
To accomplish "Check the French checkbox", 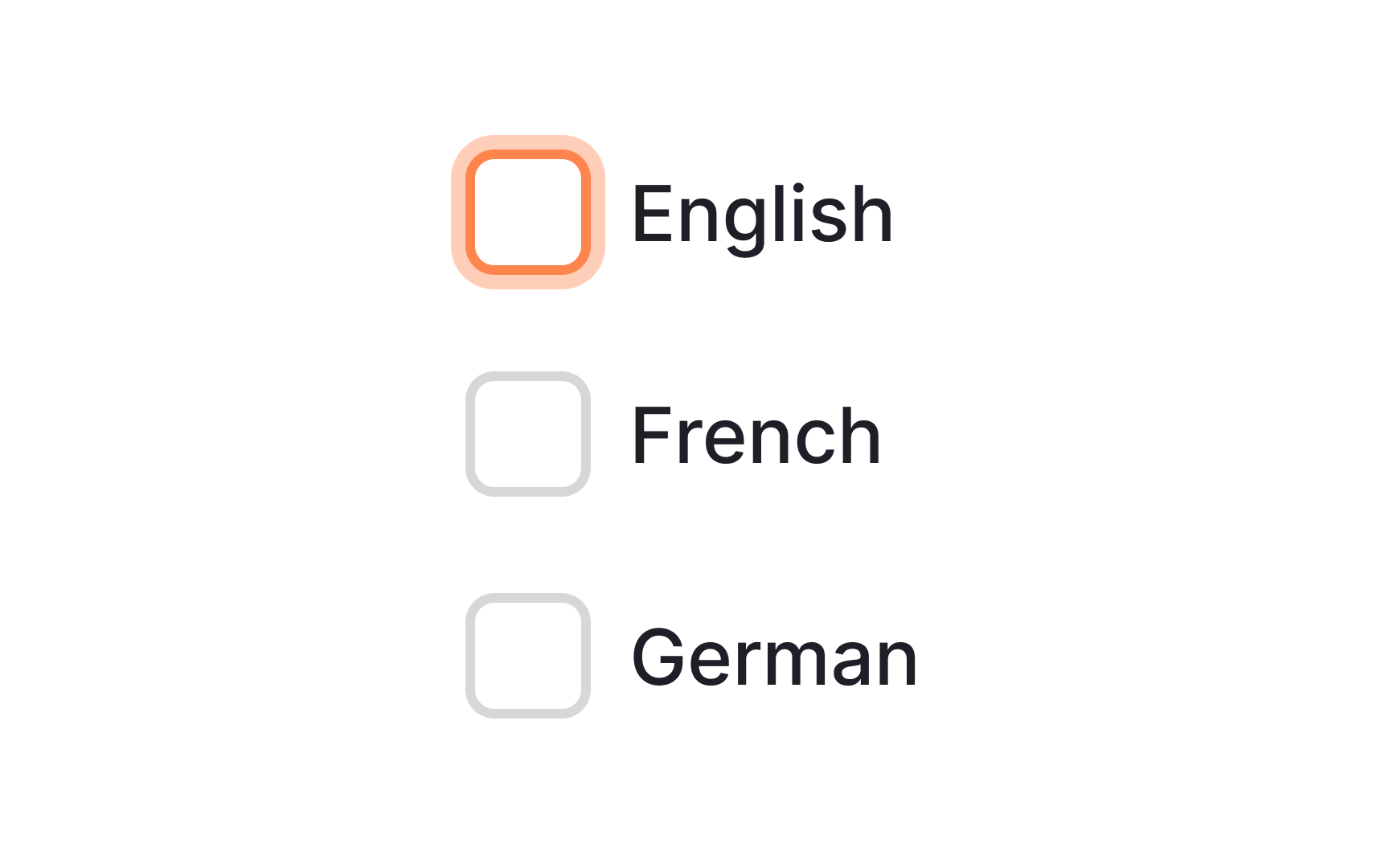I will point(528,434).
